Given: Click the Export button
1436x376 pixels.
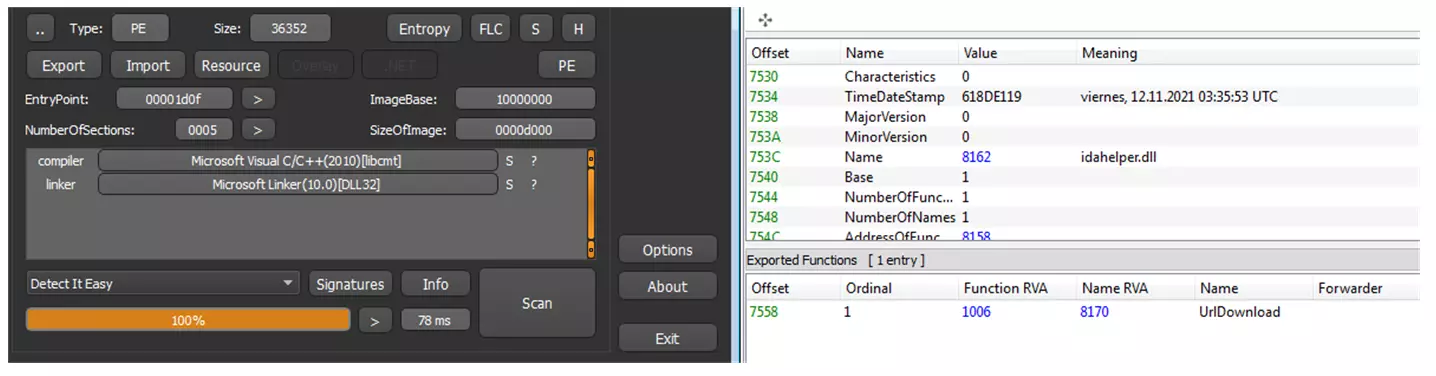Looking at the screenshot, I should pyautogui.click(x=63, y=65).
